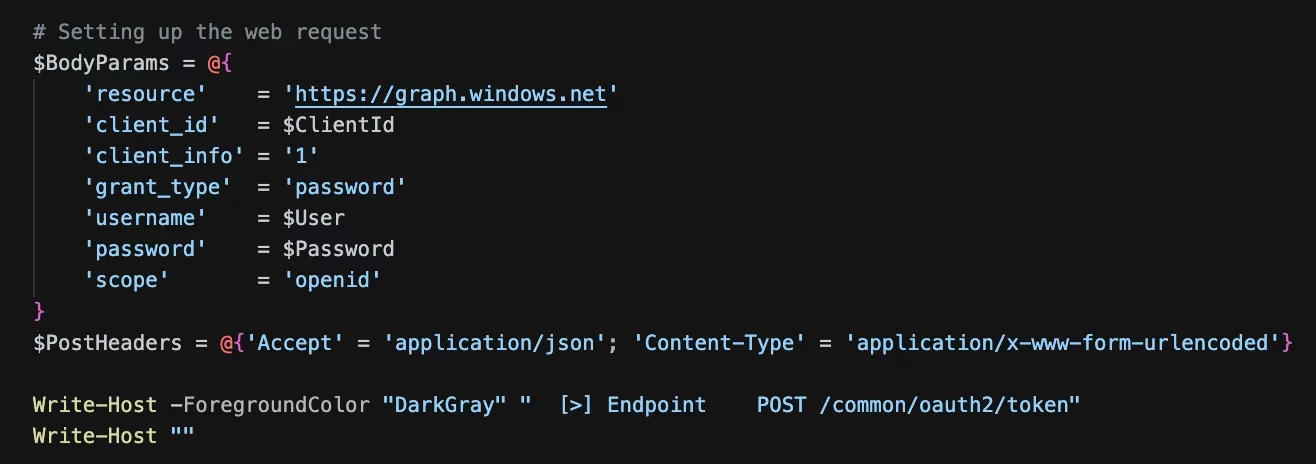Click the $BodyParams variable name
1316x464 pixels.
pos(101,63)
